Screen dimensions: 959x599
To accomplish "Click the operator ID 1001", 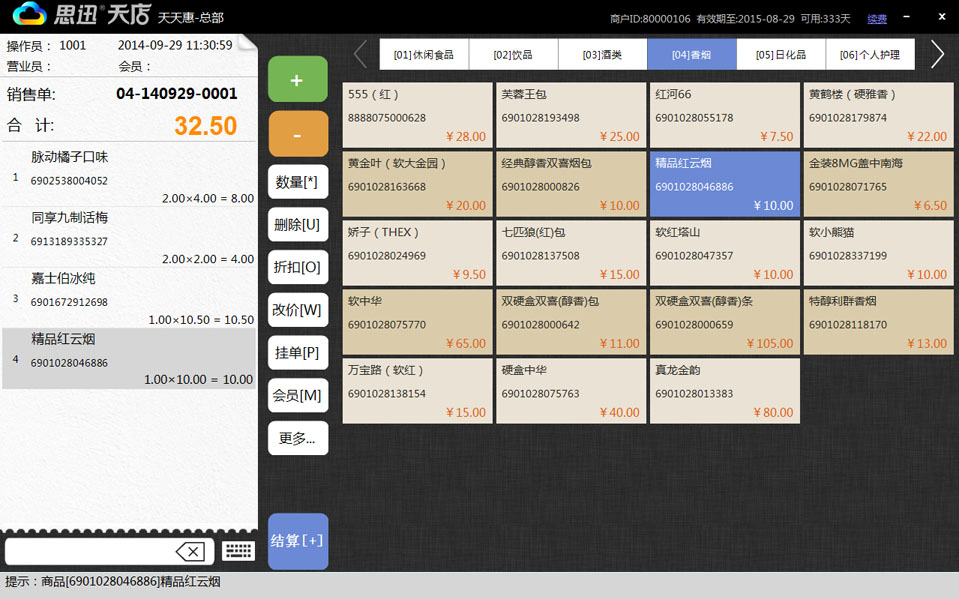I will [73, 45].
